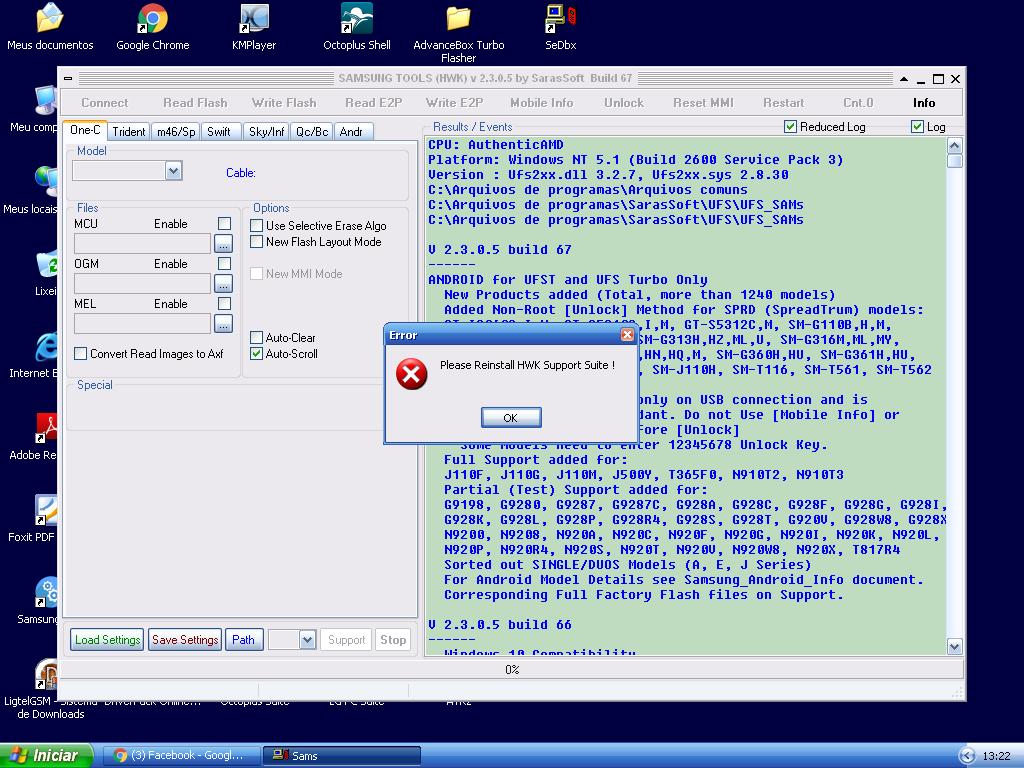Viewport: 1024px width, 768px height.
Task: Browse for OGM file
Action: point(223,283)
